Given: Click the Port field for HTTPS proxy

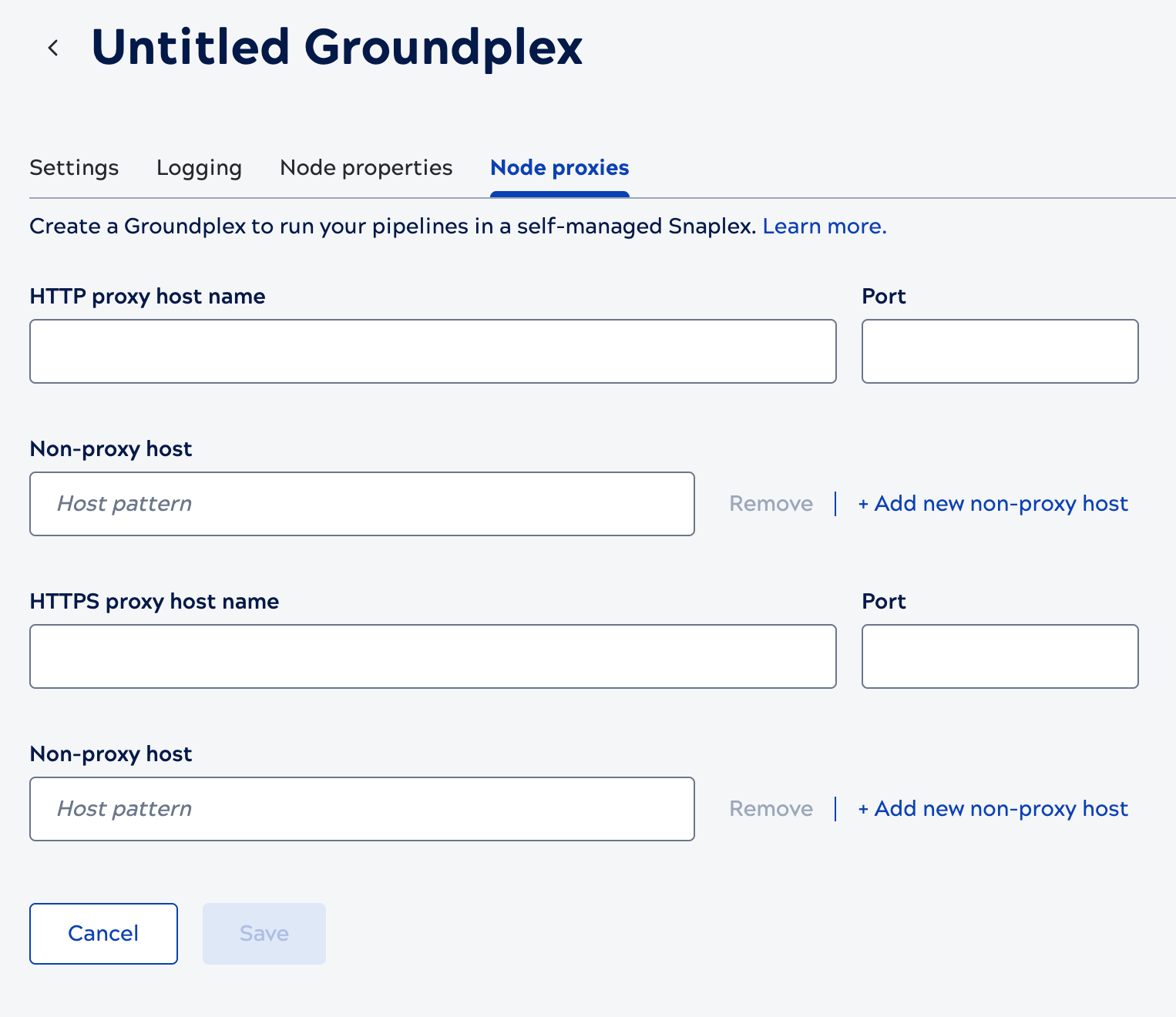Looking at the screenshot, I should (1000, 656).
